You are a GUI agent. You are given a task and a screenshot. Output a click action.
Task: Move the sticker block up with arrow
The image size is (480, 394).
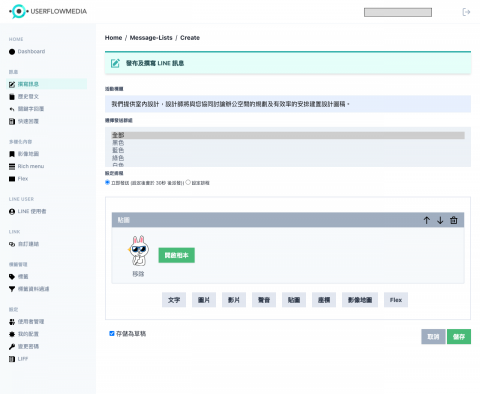(427, 220)
